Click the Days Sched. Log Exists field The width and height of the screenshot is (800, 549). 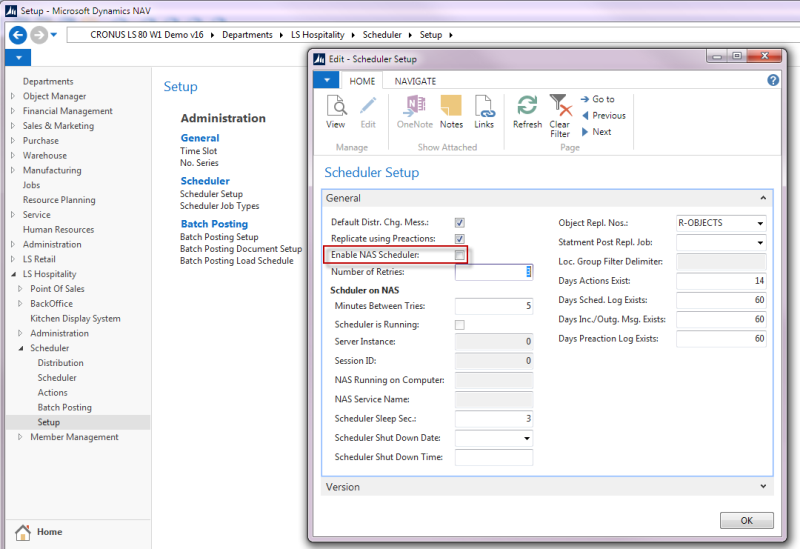click(721, 300)
